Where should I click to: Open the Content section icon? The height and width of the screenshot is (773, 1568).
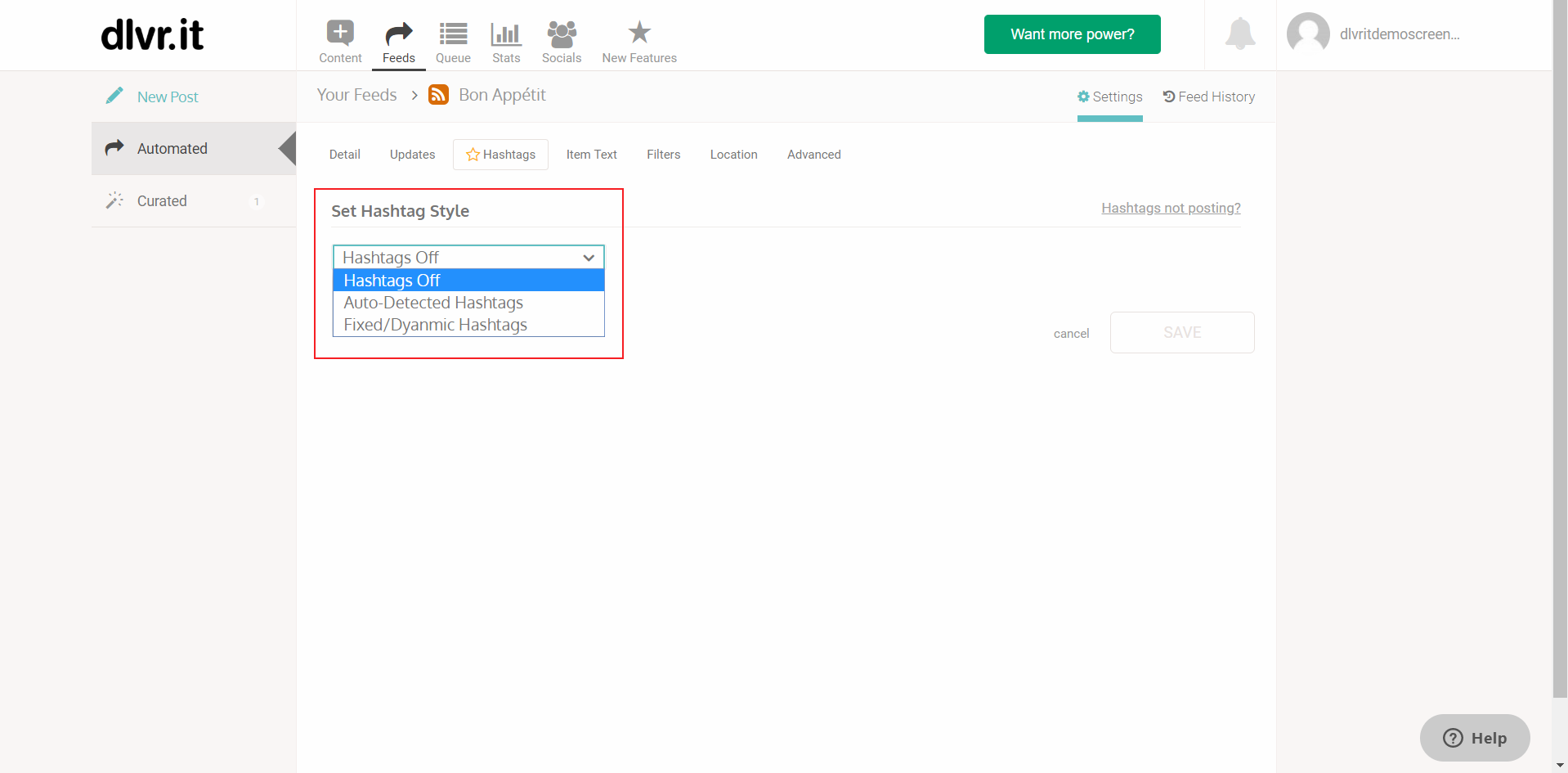click(340, 33)
